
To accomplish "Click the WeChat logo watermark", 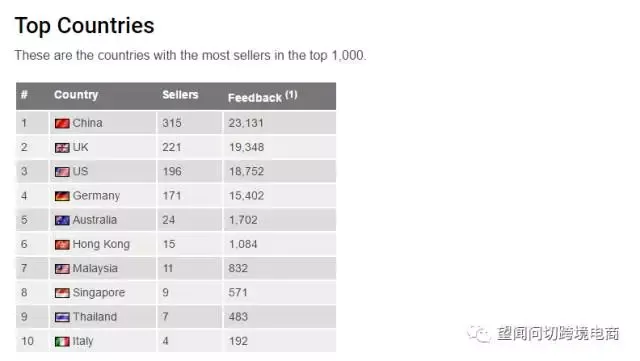I will pos(479,334).
